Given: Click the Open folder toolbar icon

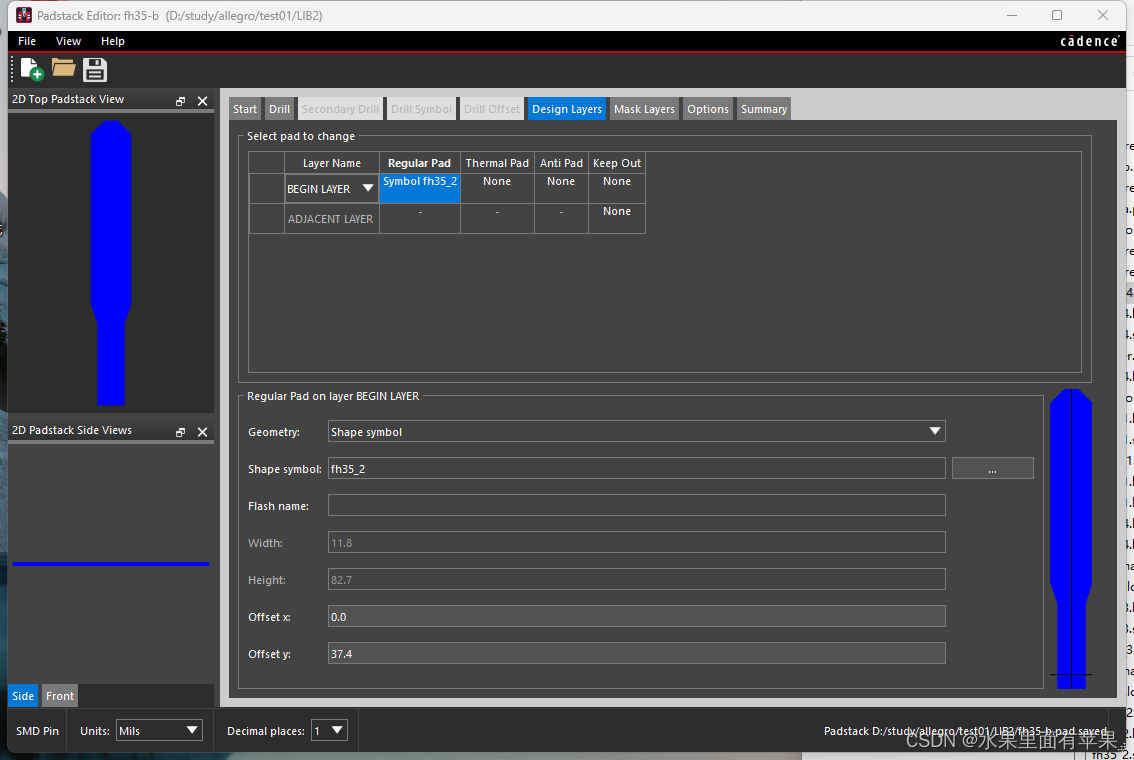Looking at the screenshot, I should coord(63,68).
